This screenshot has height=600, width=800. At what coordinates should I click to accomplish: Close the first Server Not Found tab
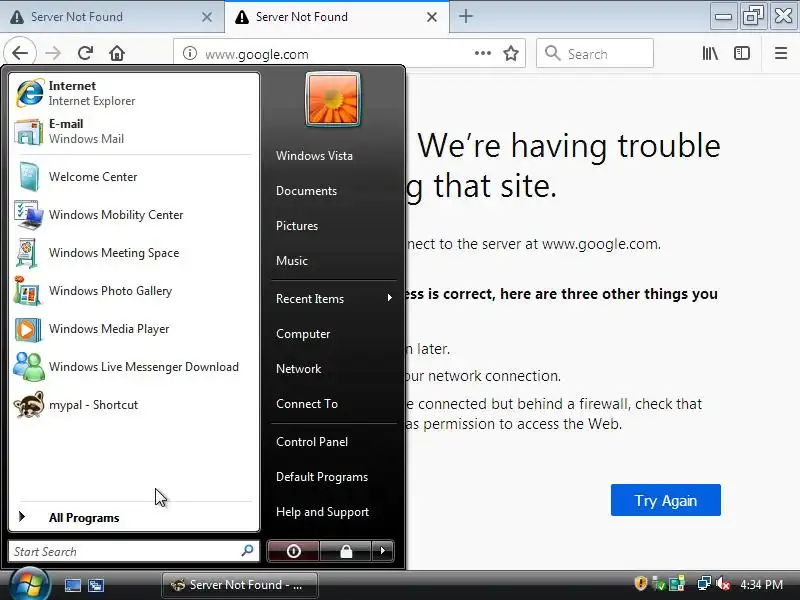click(207, 17)
